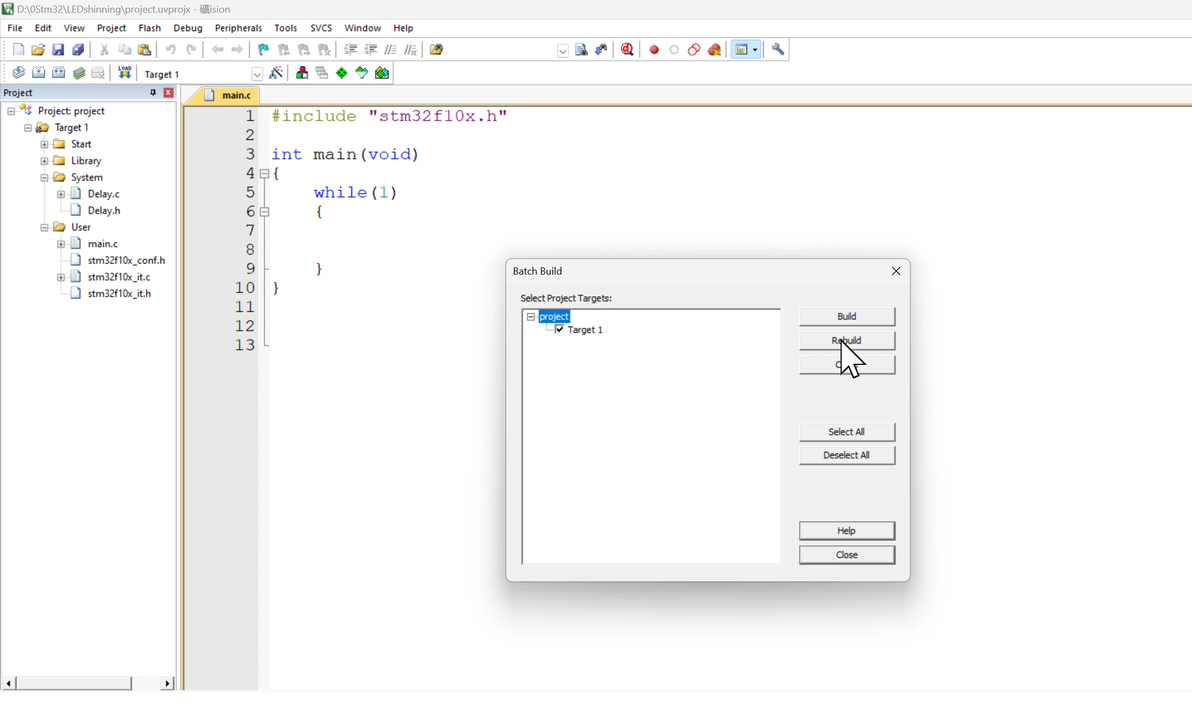Click the Select Software Packs icon
Image resolution: width=1192 pixels, height=707 pixels.
point(362,73)
